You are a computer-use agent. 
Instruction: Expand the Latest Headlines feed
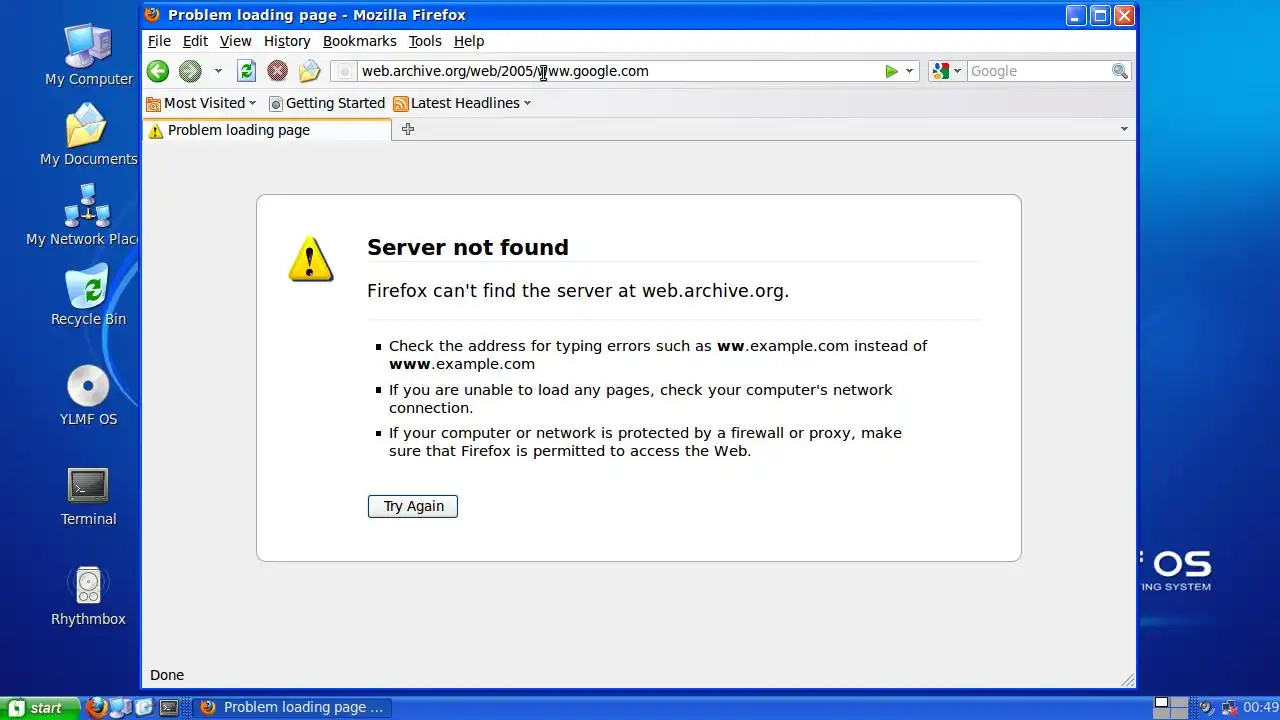pyautogui.click(x=462, y=103)
